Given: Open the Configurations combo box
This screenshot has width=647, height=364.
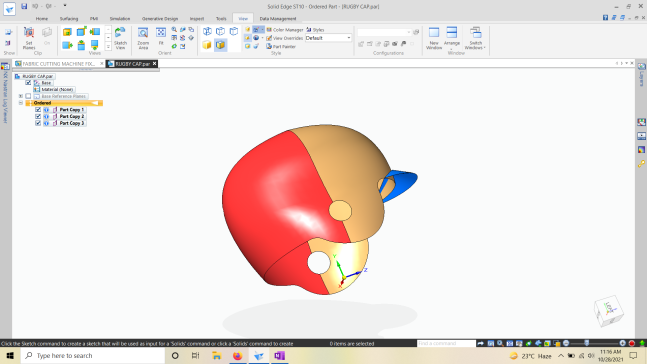Looking at the screenshot, I should (x=385, y=32).
